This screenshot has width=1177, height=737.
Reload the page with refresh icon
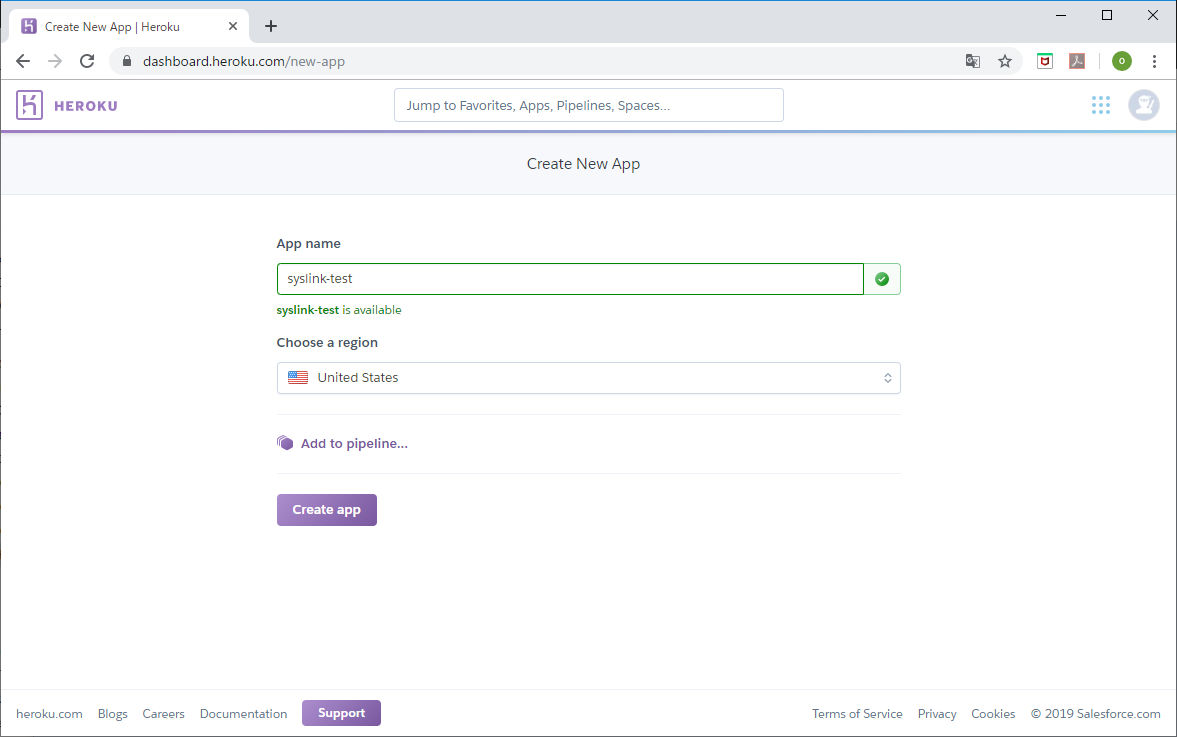87,62
